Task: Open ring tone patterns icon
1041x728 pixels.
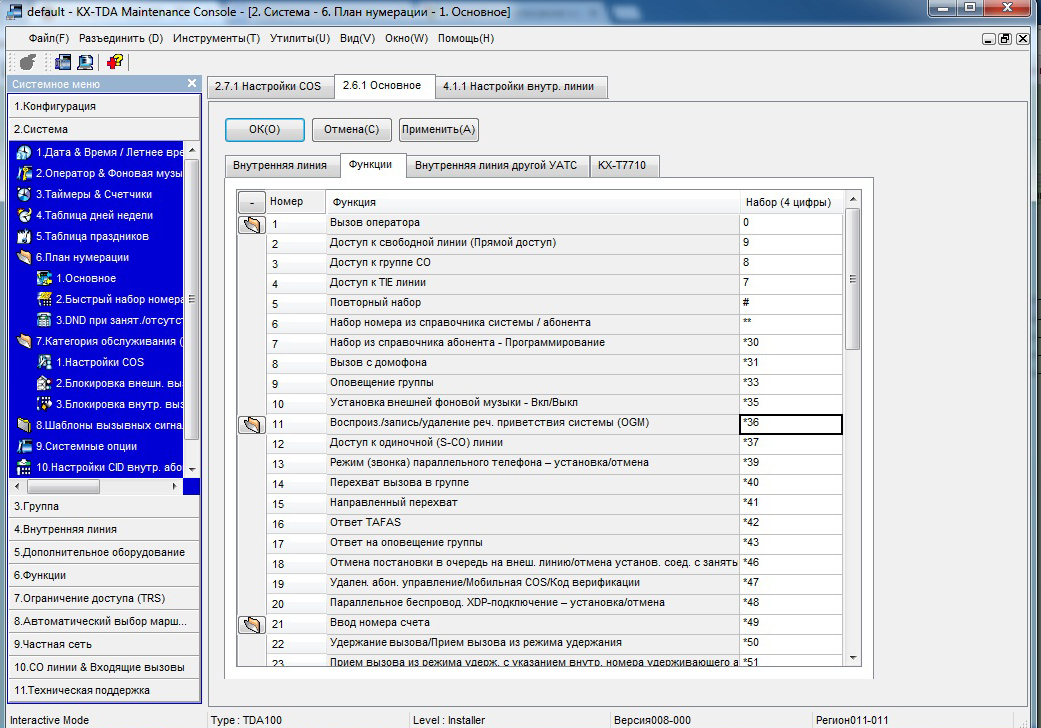Action: click(x=24, y=425)
